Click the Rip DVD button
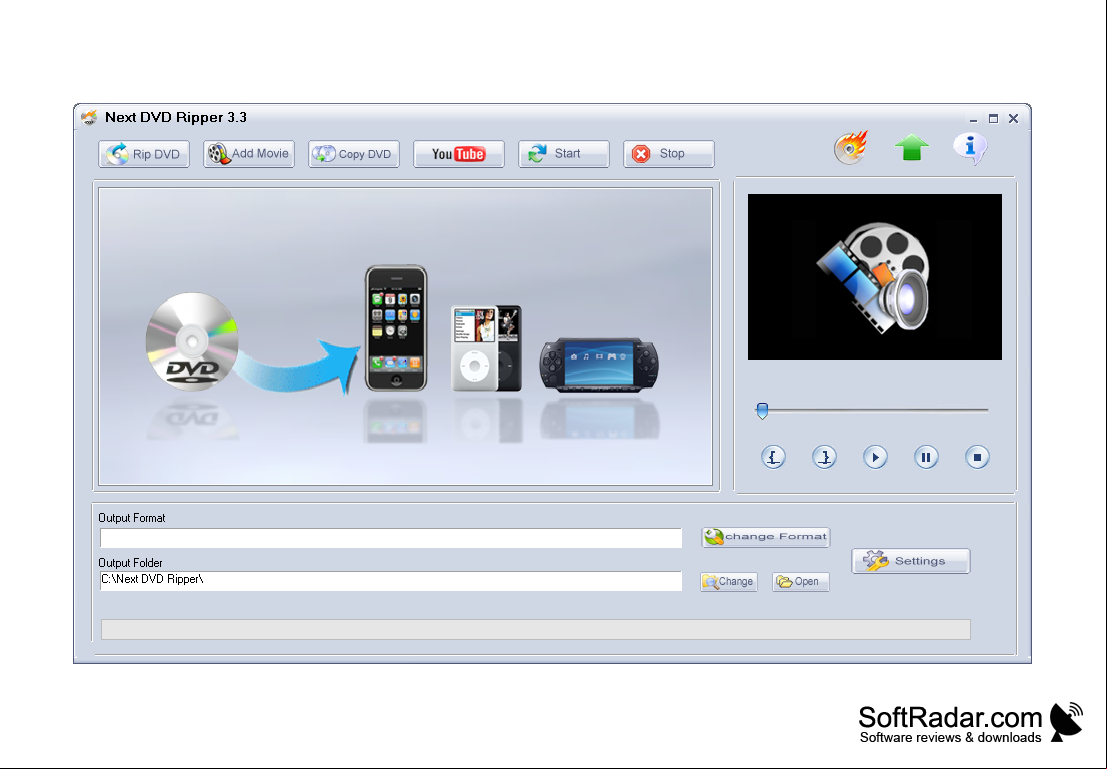This screenshot has height=769, width=1107. point(144,154)
